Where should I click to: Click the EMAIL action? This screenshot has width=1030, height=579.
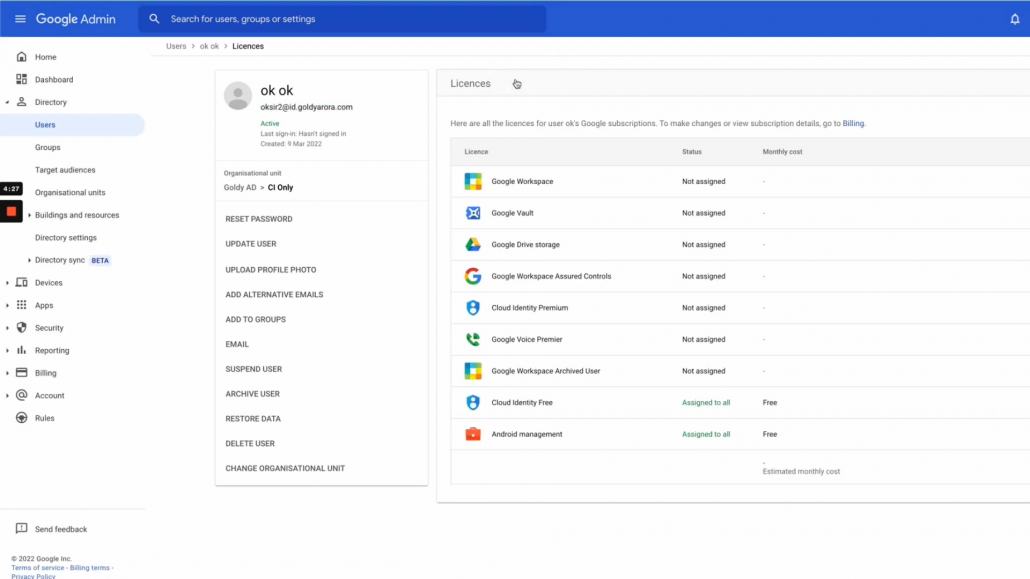click(x=237, y=344)
